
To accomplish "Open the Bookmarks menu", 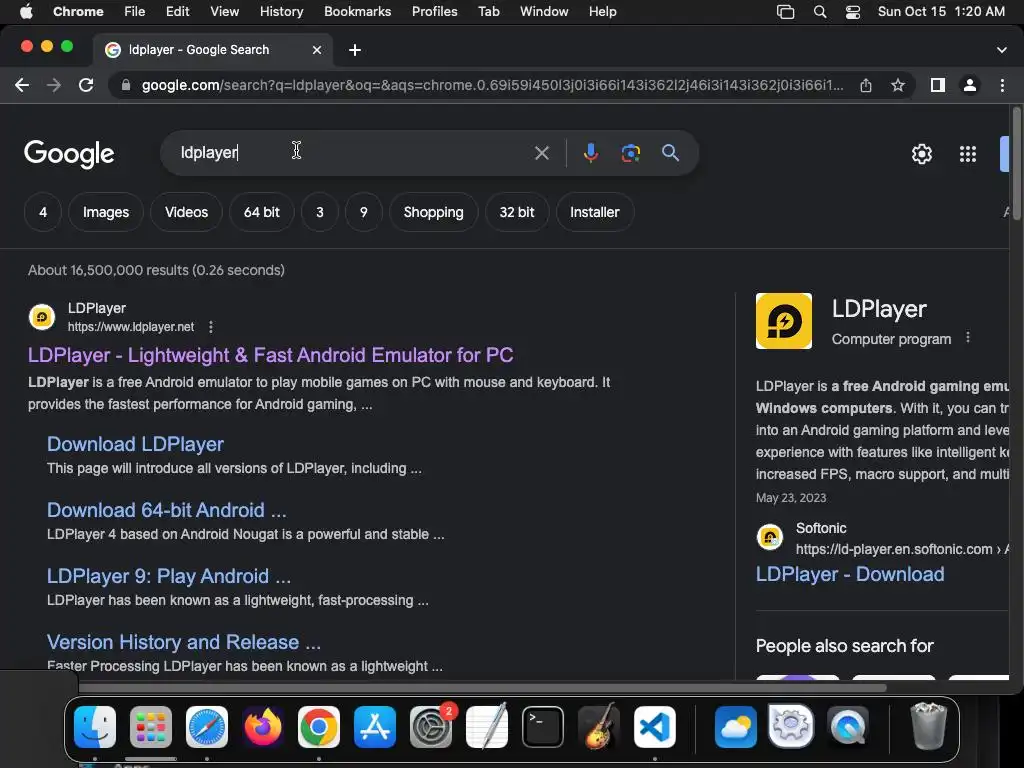I will (x=357, y=12).
